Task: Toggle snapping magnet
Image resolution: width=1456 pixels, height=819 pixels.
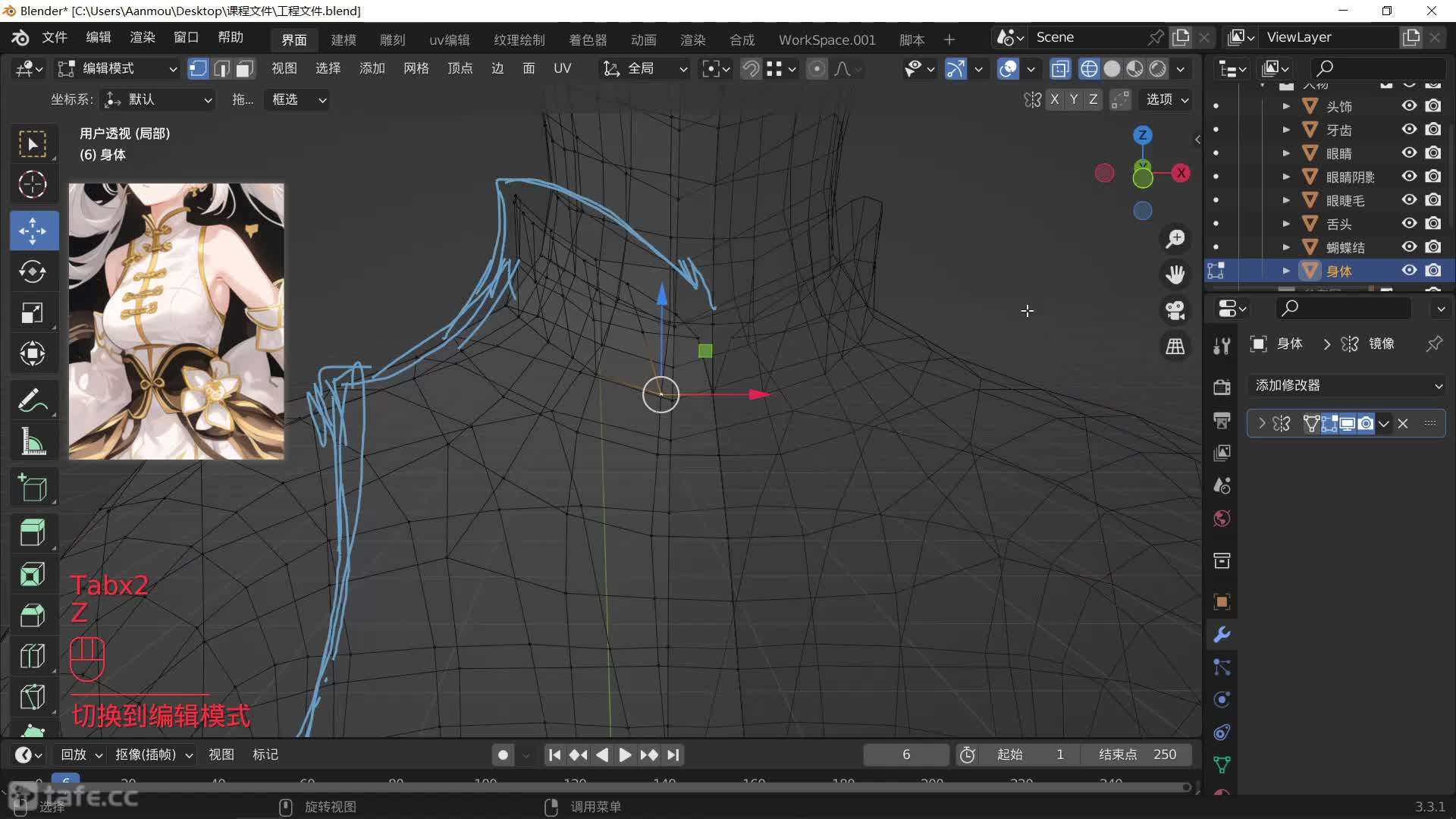Action: click(750, 69)
